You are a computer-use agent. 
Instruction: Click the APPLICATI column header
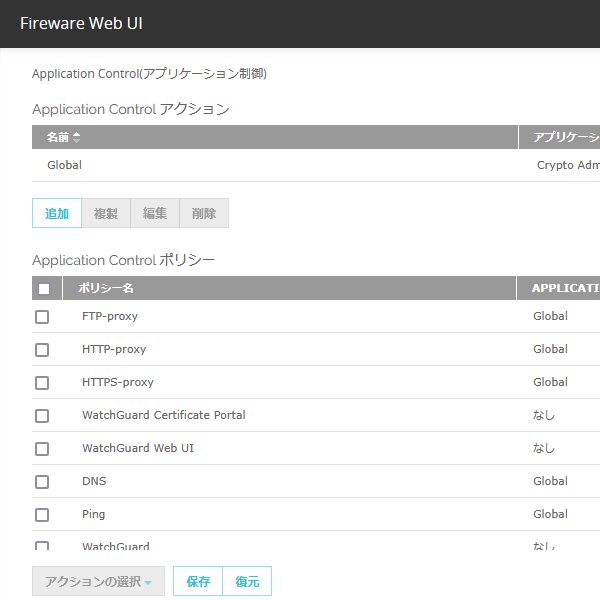coord(559,288)
